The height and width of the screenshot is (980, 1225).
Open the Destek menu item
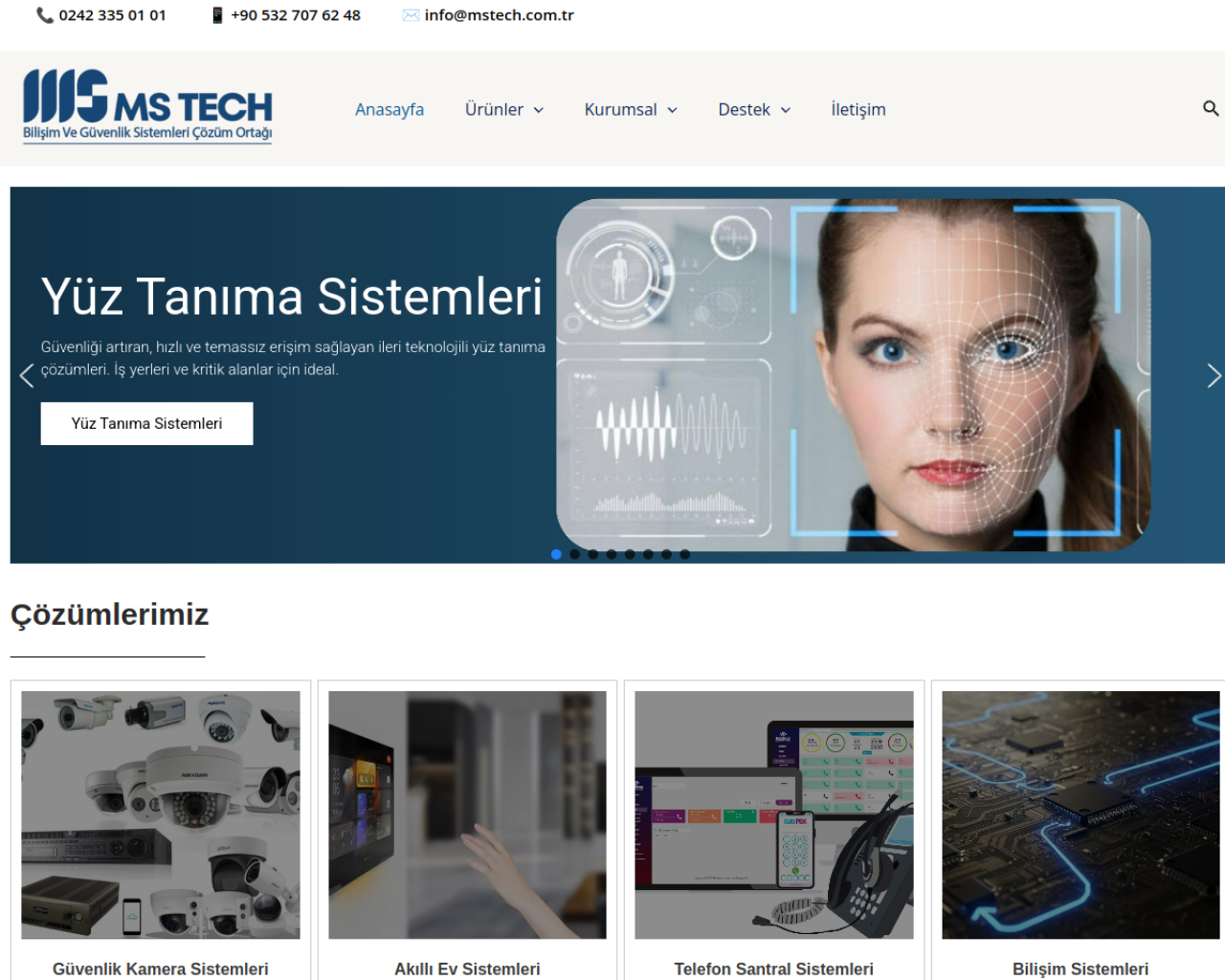click(x=744, y=109)
